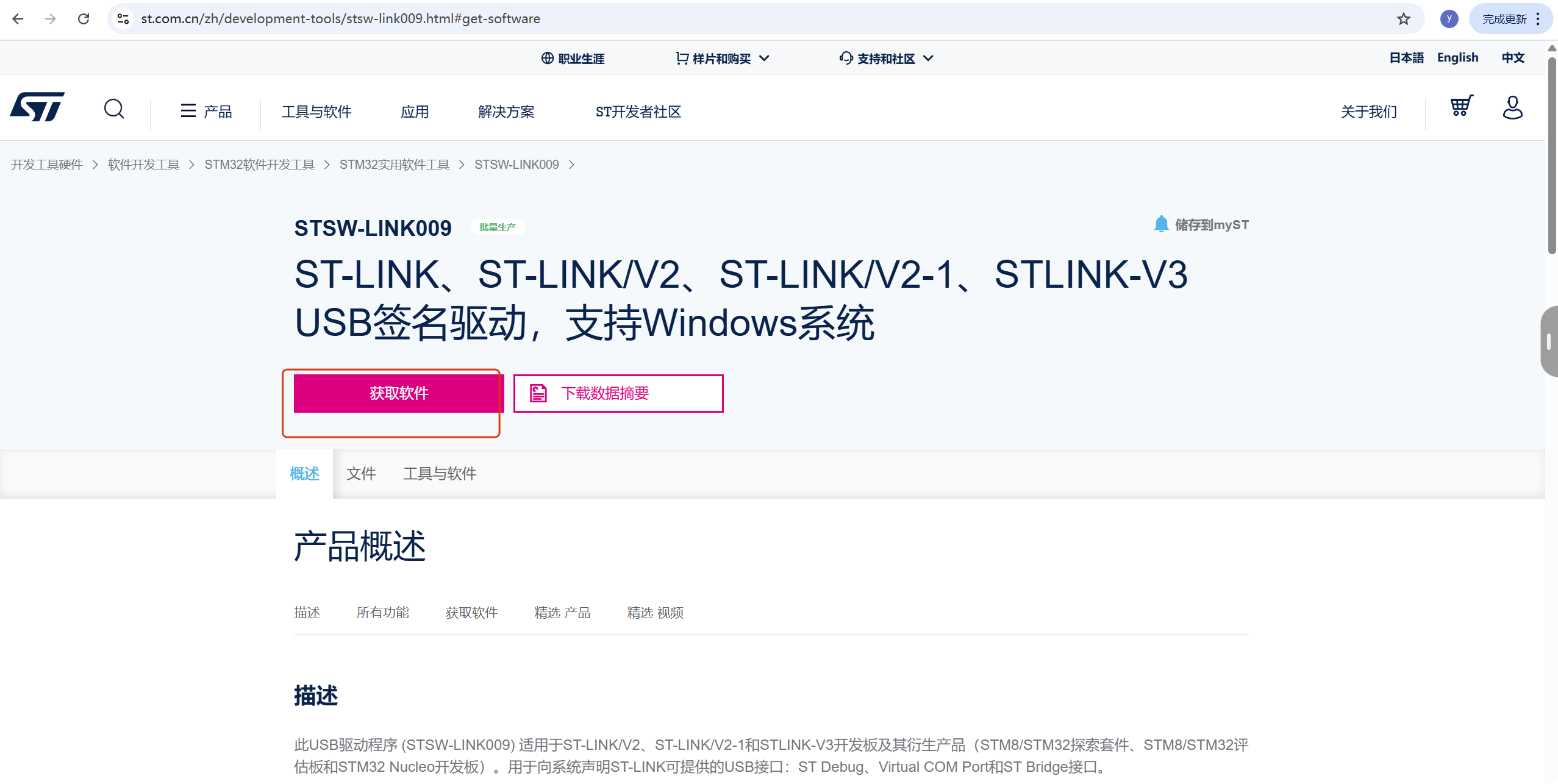Screen dimensions: 1558x784
Task: Switch language to English
Action: pyautogui.click(x=1457, y=58)
